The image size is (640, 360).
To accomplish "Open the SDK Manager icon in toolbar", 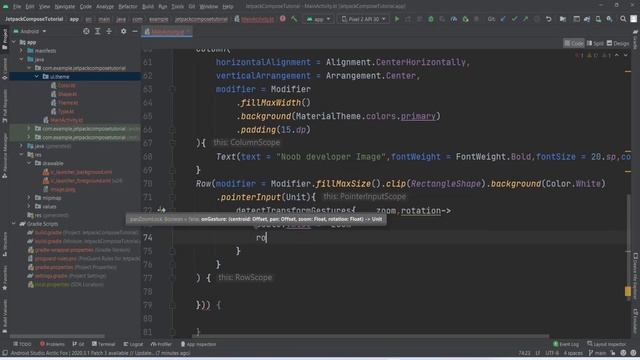I will pos(609,19).
